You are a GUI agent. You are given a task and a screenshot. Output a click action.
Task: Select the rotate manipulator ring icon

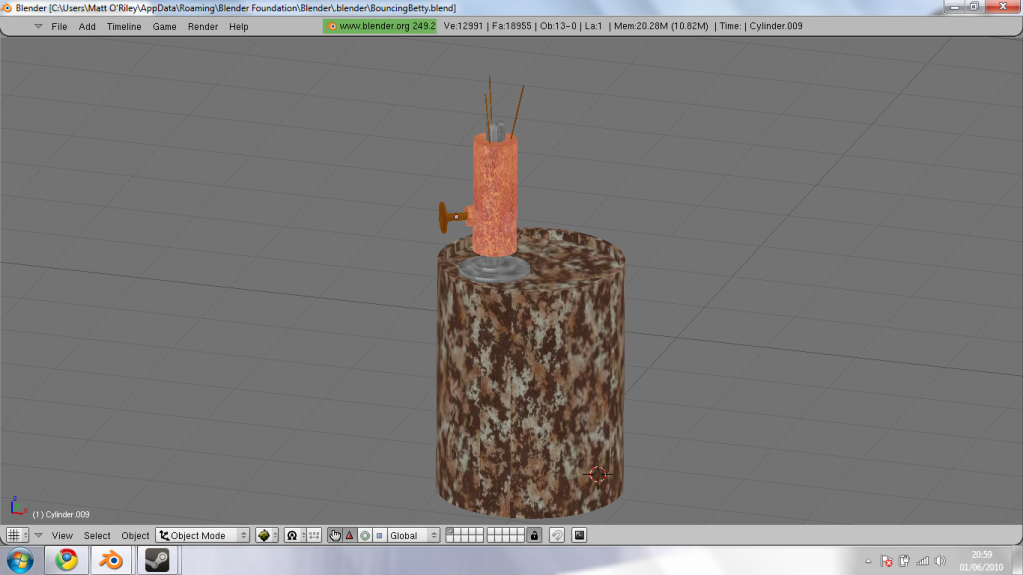pos(364,535)
